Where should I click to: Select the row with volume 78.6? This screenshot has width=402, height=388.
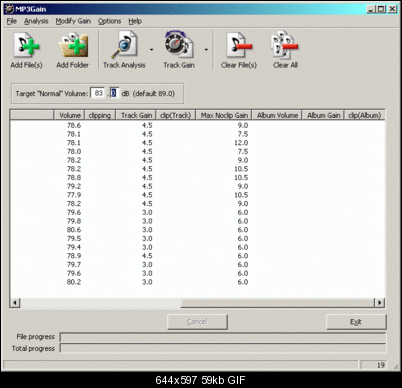(197, 125)
